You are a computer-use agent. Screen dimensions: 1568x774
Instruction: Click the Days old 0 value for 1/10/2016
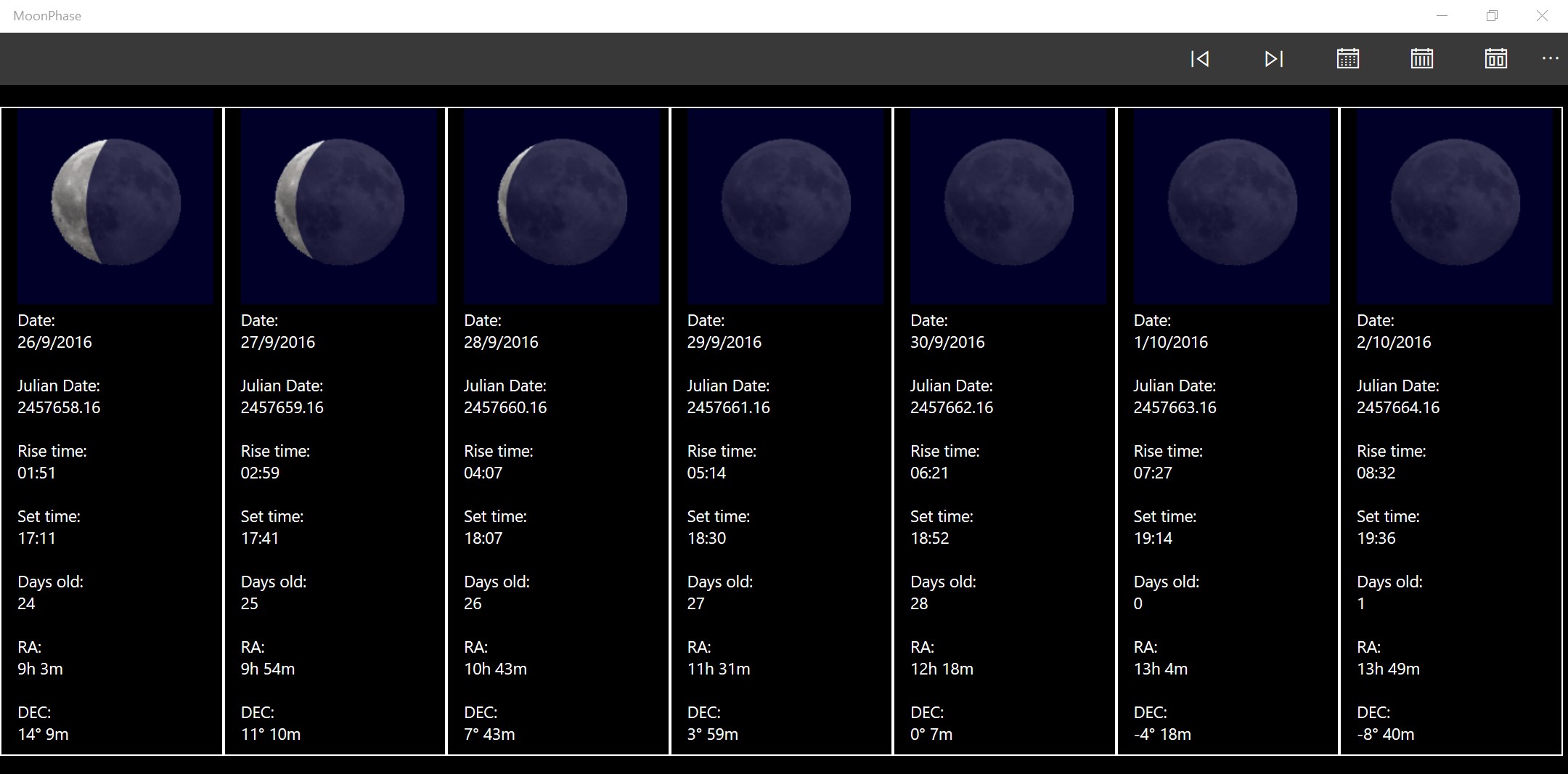click(1138, 603)
